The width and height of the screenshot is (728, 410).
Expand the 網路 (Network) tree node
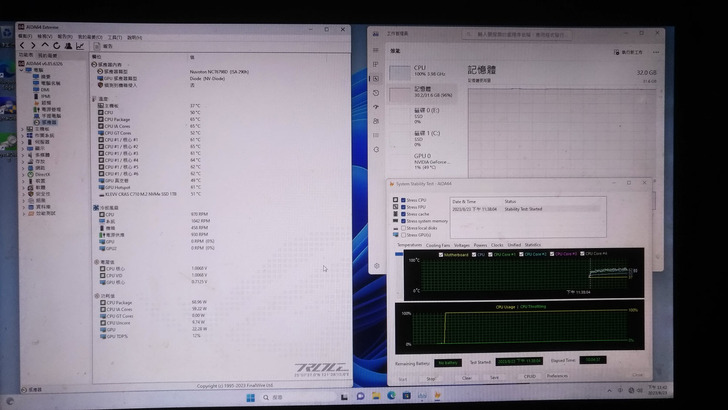[x=23, y=168]
